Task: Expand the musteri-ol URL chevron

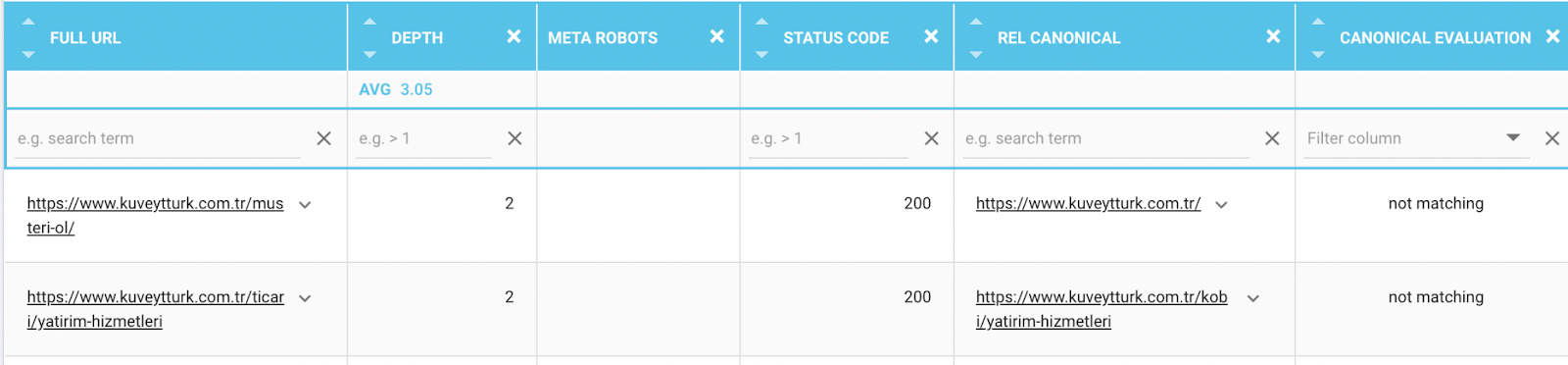Action: pos(305,205)
